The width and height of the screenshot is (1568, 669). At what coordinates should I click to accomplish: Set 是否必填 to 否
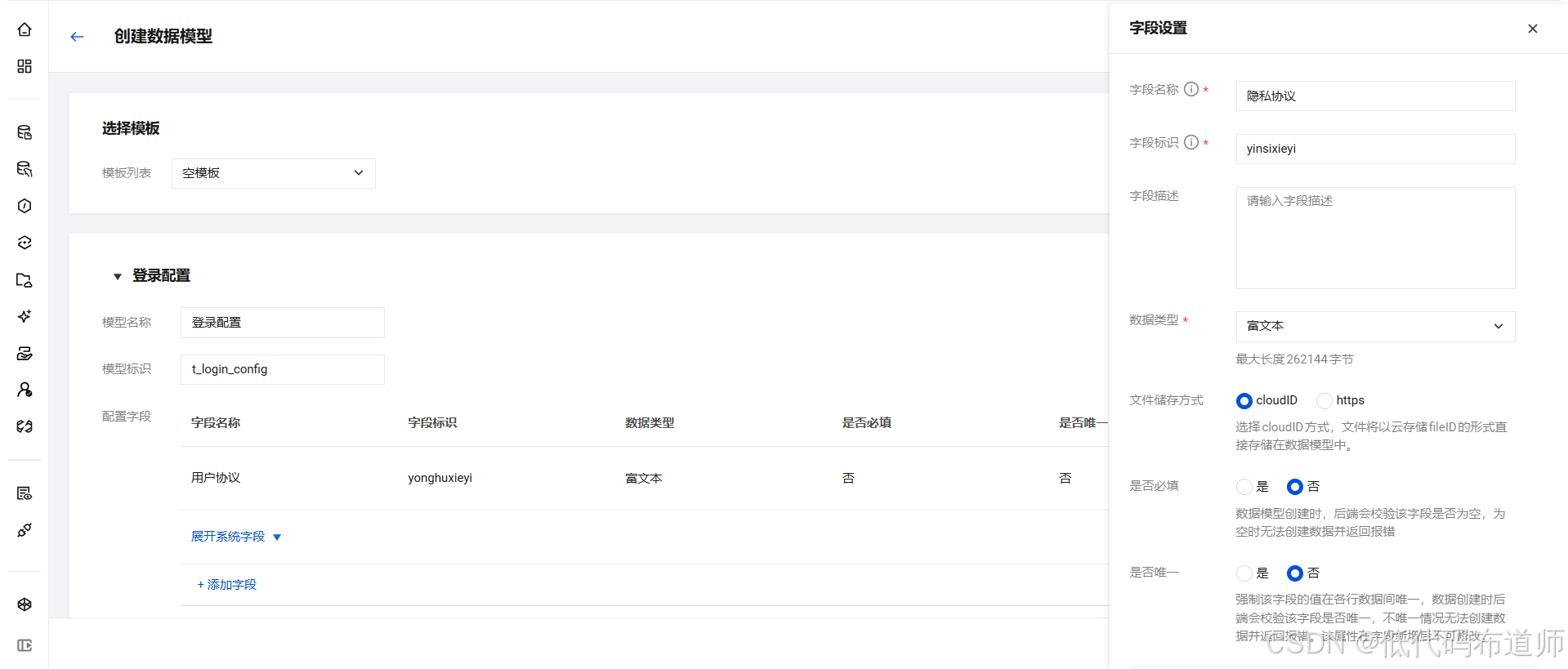[x=1294, y=487]
